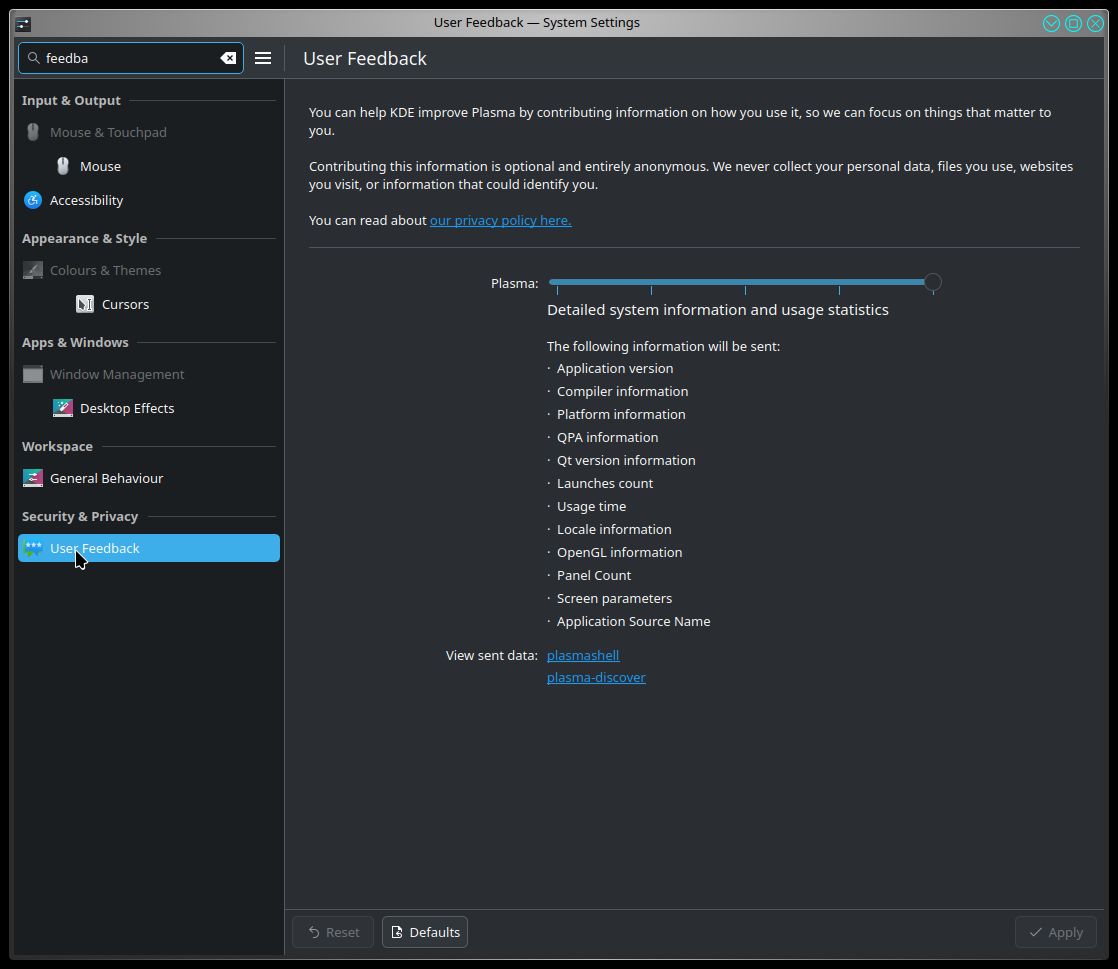Click the Apply button

1056,932
